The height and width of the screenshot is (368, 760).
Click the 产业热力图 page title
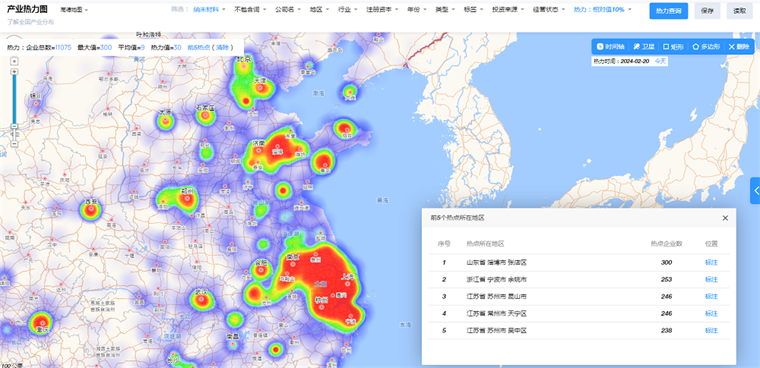tap(27, 9)
